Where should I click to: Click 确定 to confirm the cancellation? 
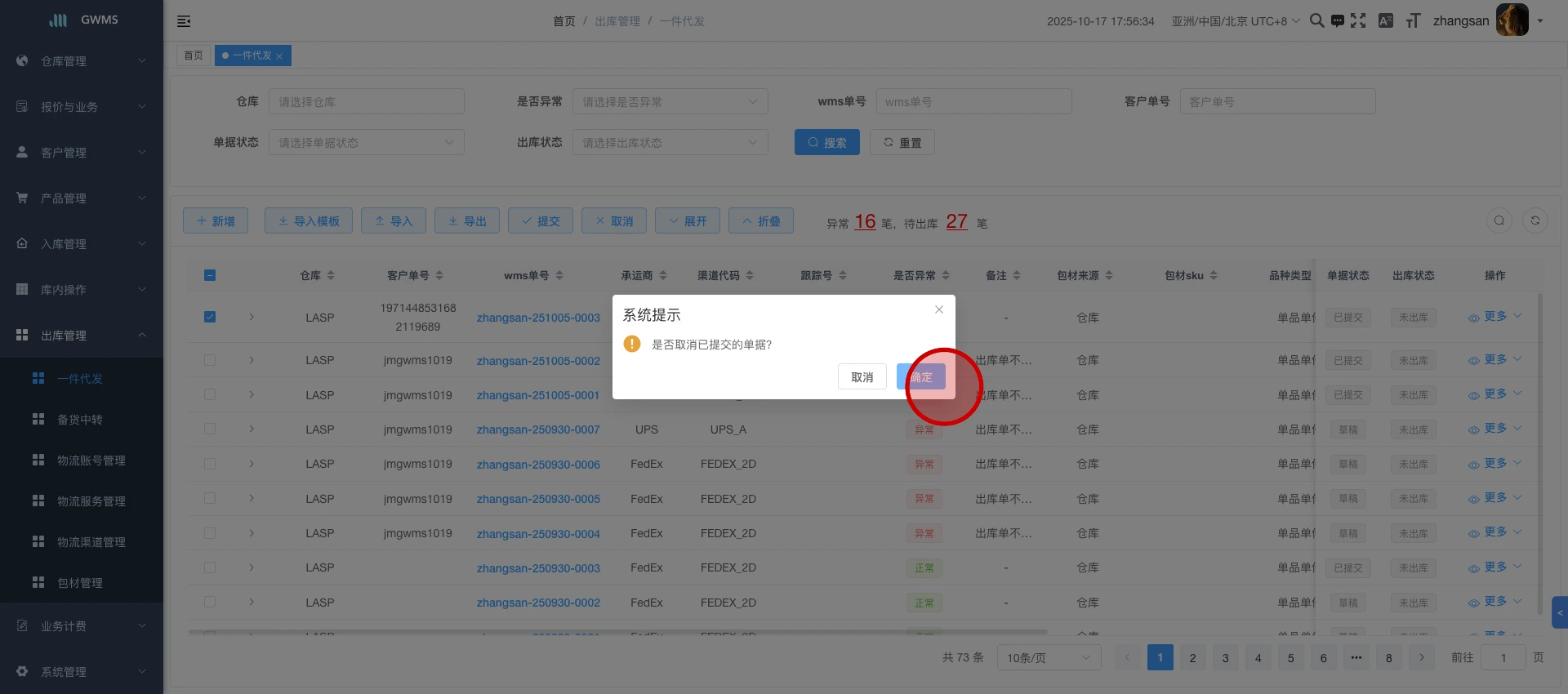(x=921, y=377)
